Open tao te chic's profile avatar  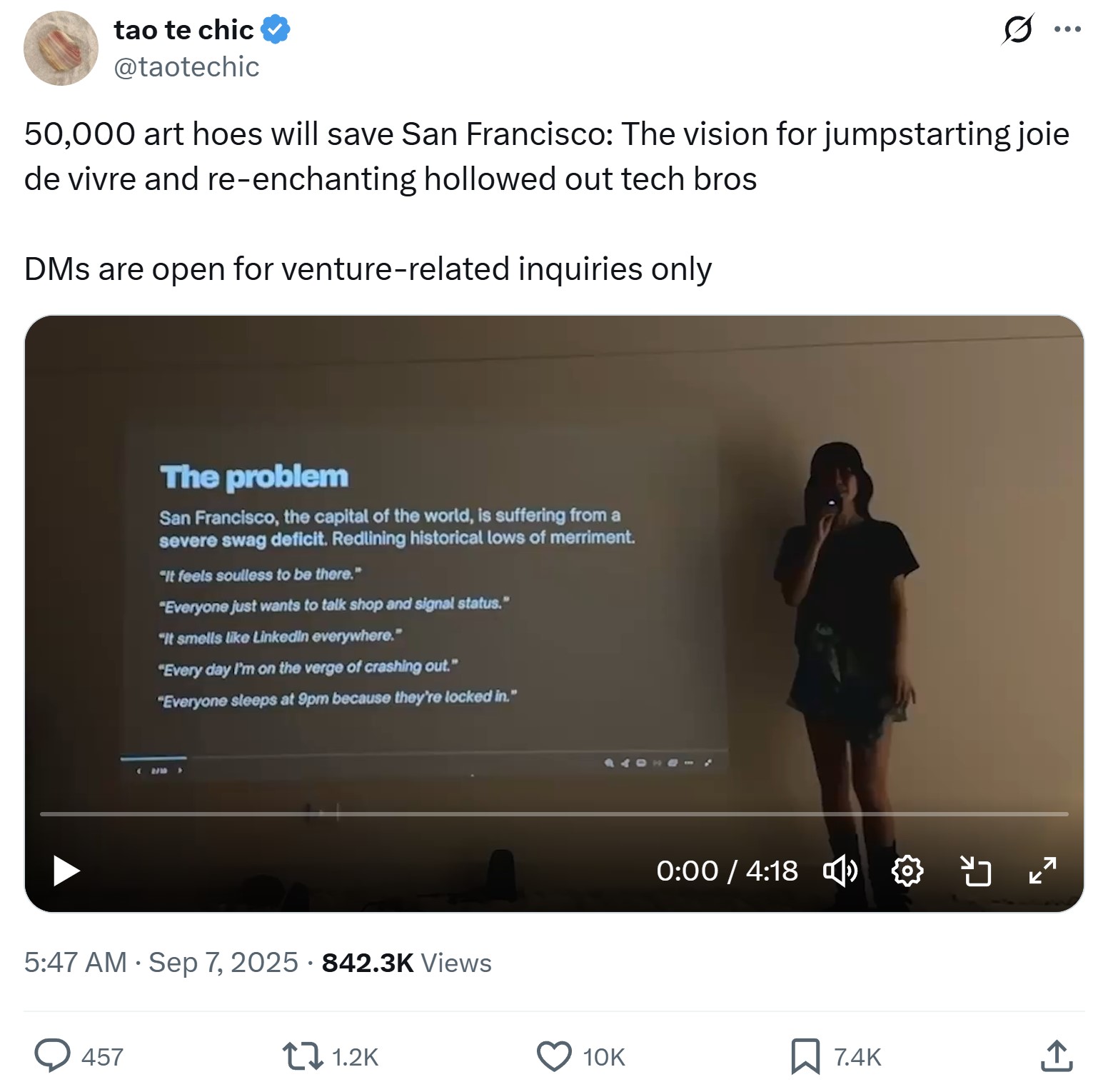pos(61,49)
